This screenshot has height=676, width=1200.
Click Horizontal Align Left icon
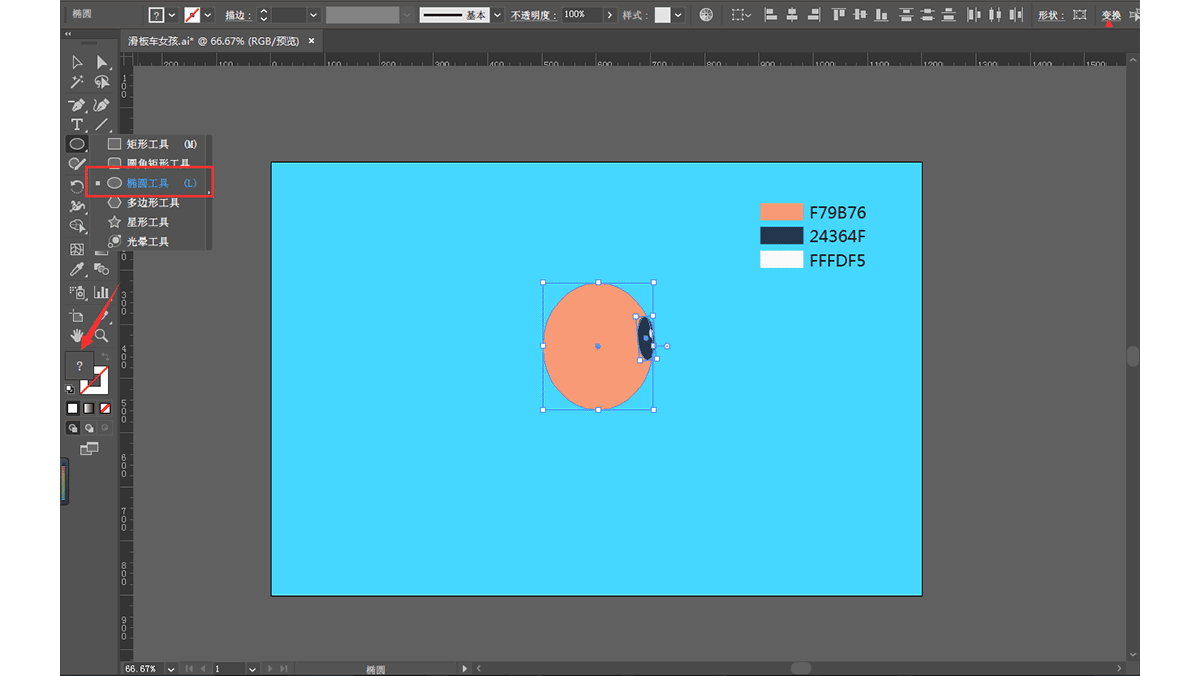[771, 15]
